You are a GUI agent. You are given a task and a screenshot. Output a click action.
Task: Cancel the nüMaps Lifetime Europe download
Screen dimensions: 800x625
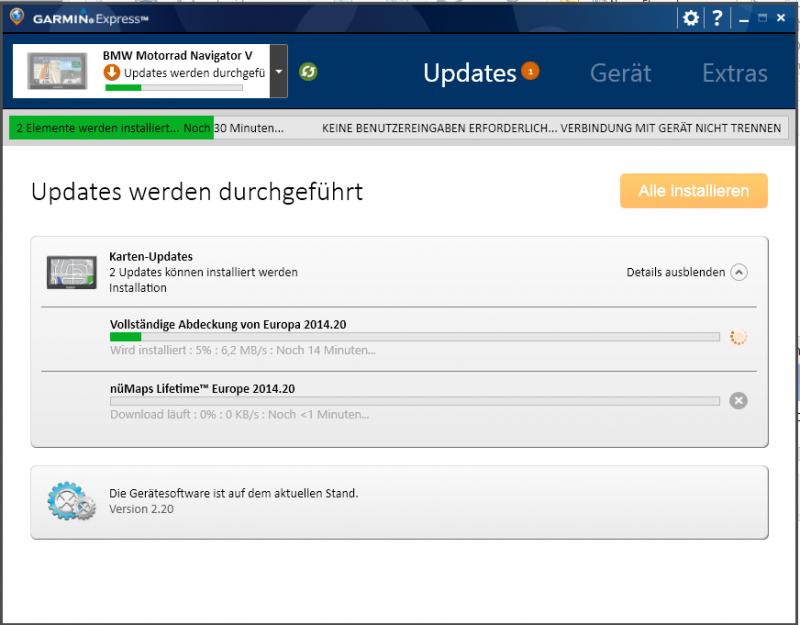738,400
